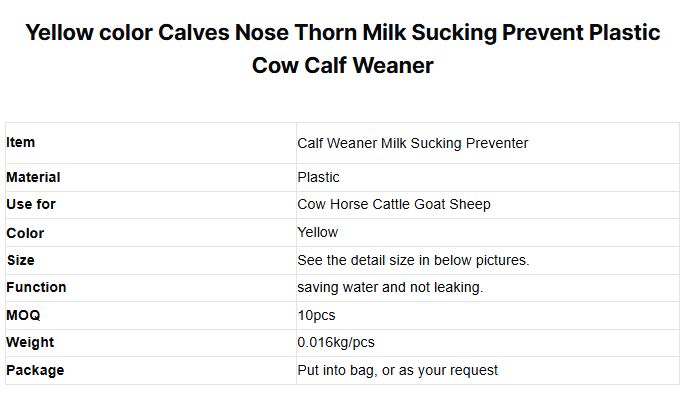Viewport: 694px width, 403px height.
Task: Click "Calf Weaner Milk Sucking Preventer" cell
Action: [412, 143]
